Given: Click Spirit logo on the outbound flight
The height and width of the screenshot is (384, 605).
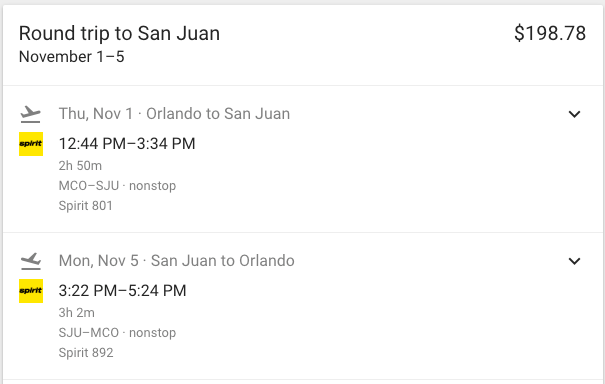Looking at the screenshot, I should [31, 144].
